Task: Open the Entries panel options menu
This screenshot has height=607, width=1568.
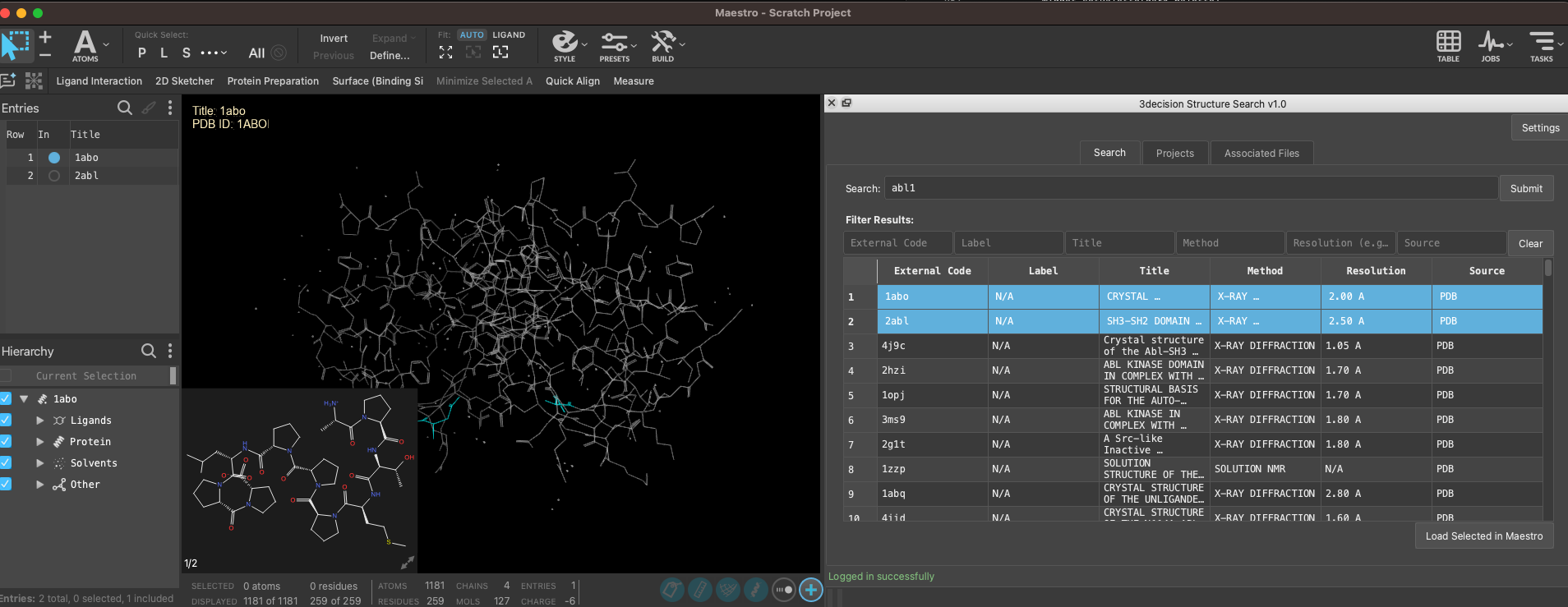Action: pyautogui.click(x=170, y=108)
